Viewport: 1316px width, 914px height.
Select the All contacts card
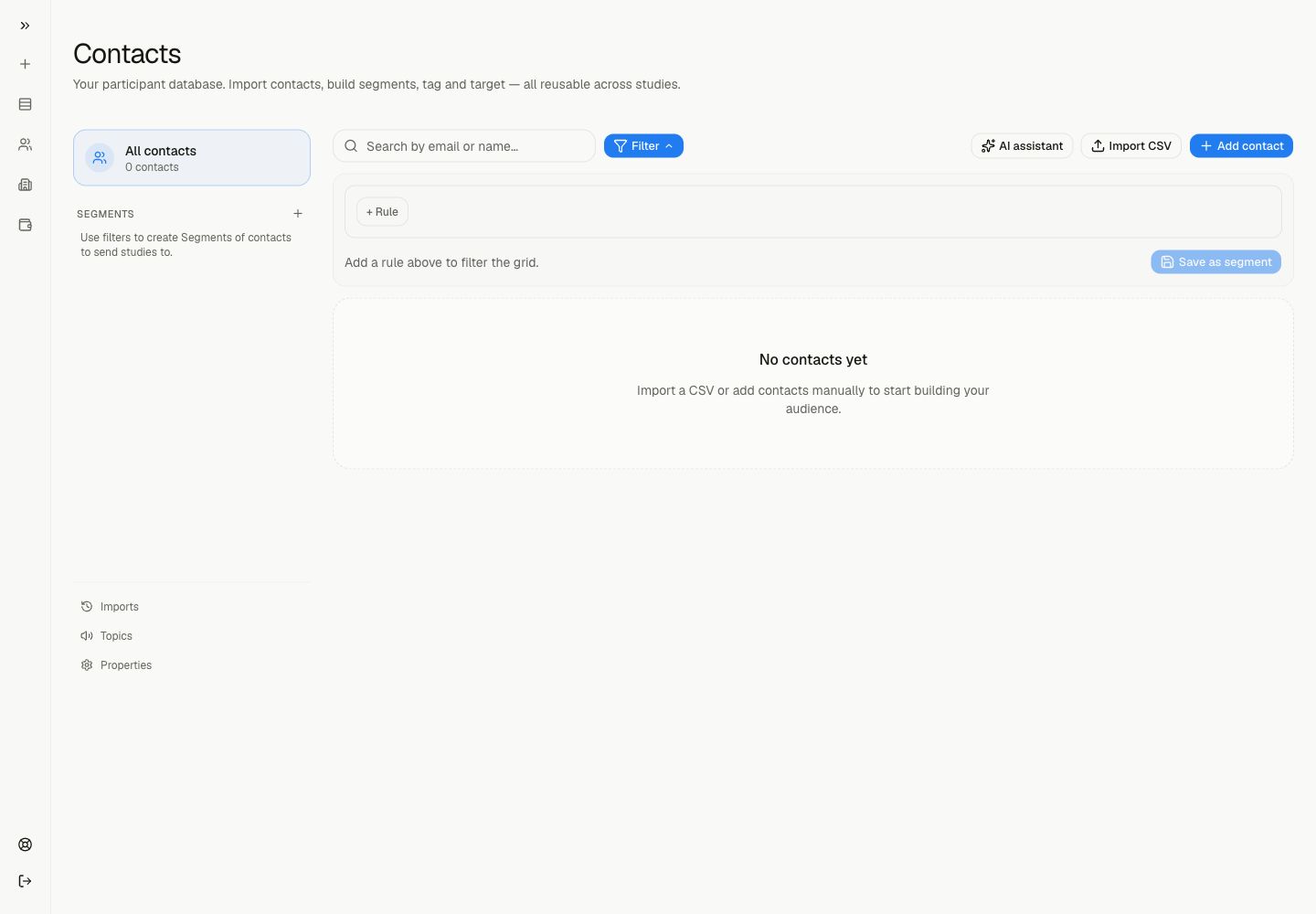point(192,157)
